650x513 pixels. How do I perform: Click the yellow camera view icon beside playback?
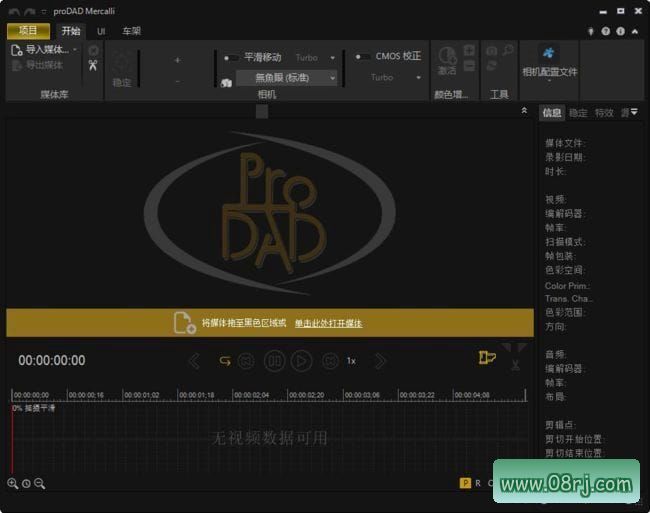pyautogui.click(x=487, y=357)
